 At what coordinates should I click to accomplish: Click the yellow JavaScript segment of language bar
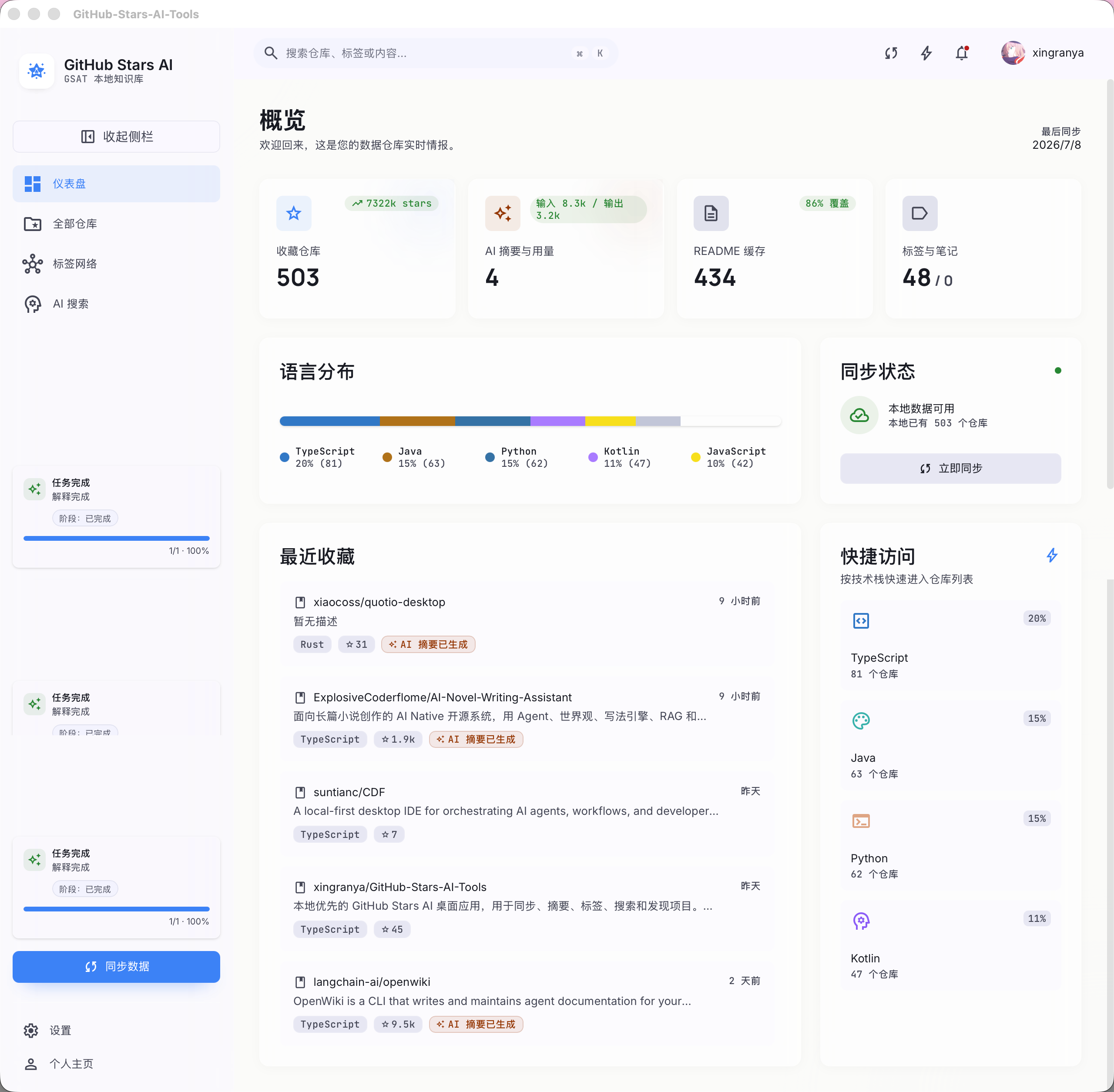611,422
